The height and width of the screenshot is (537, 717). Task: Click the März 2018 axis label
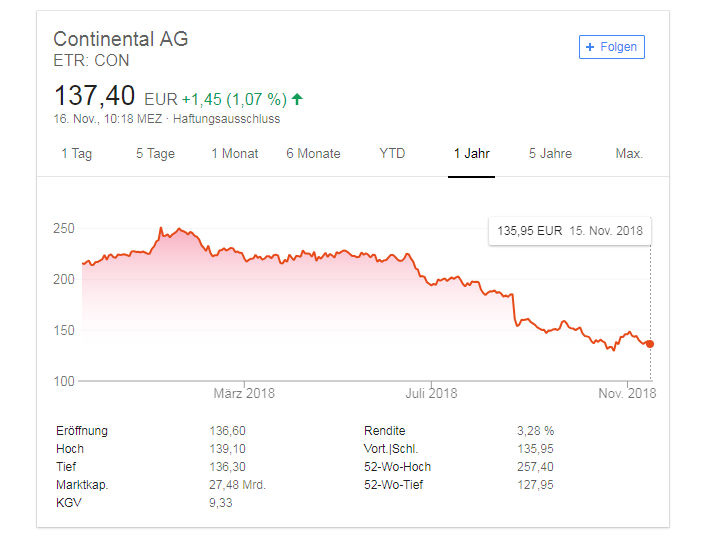click(x=244, y=393)
